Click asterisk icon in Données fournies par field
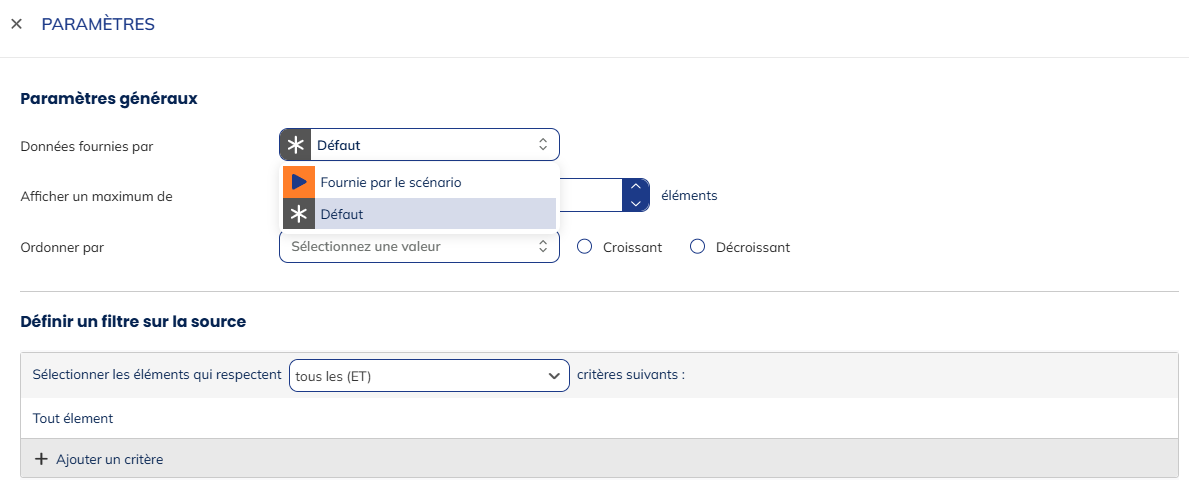Screen dimensions: 1189x489 coord(296,145)
